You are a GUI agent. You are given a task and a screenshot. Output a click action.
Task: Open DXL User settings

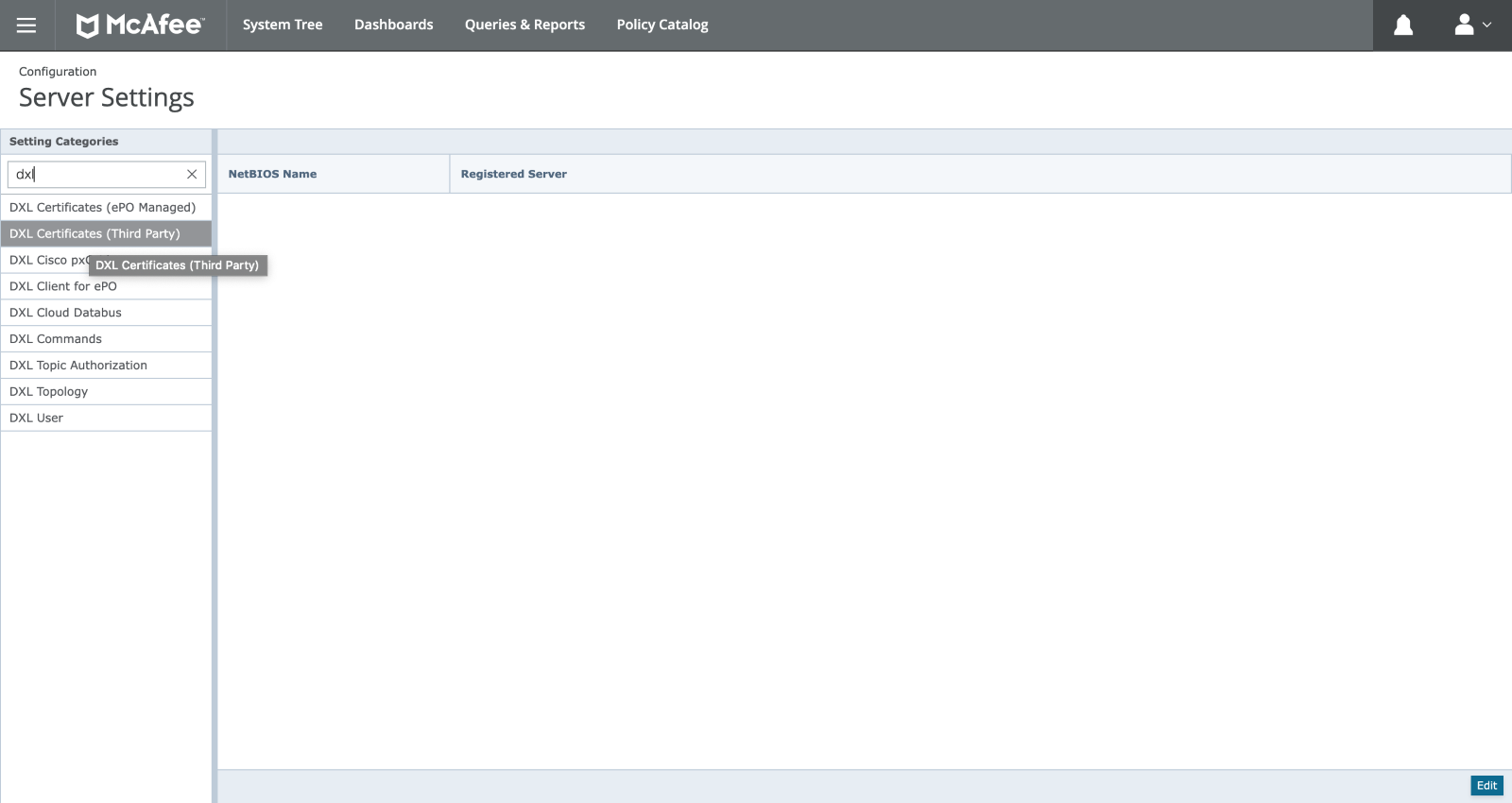36,419
